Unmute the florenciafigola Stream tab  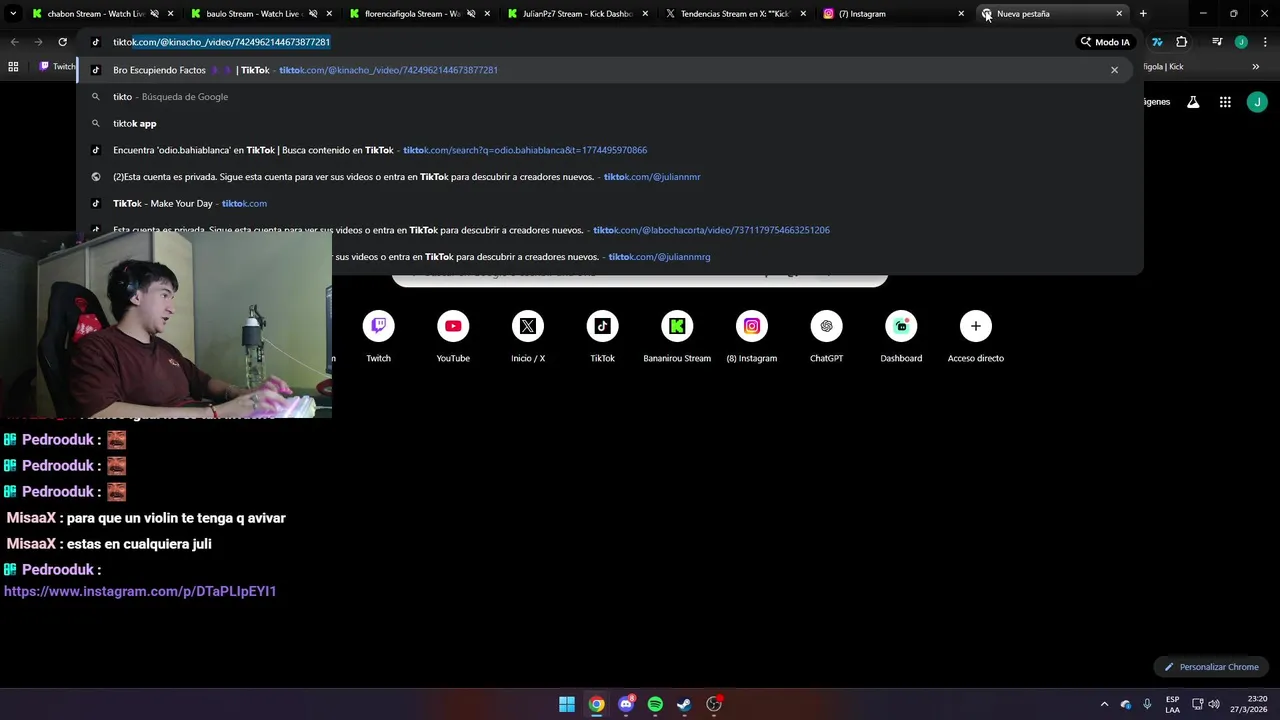coord(472,14)
